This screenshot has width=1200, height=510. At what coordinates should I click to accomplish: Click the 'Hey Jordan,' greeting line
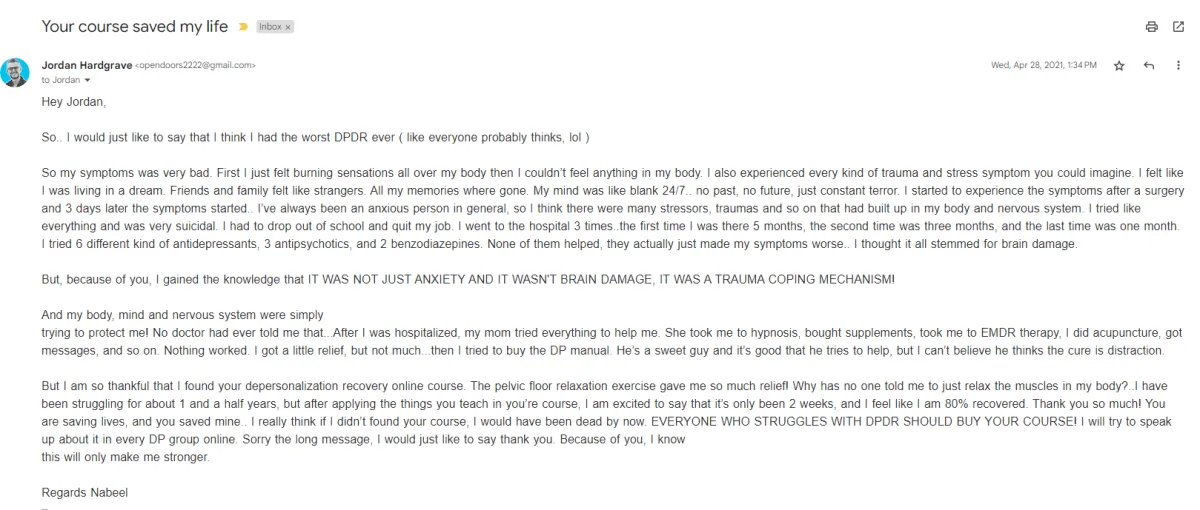[74, 102]
